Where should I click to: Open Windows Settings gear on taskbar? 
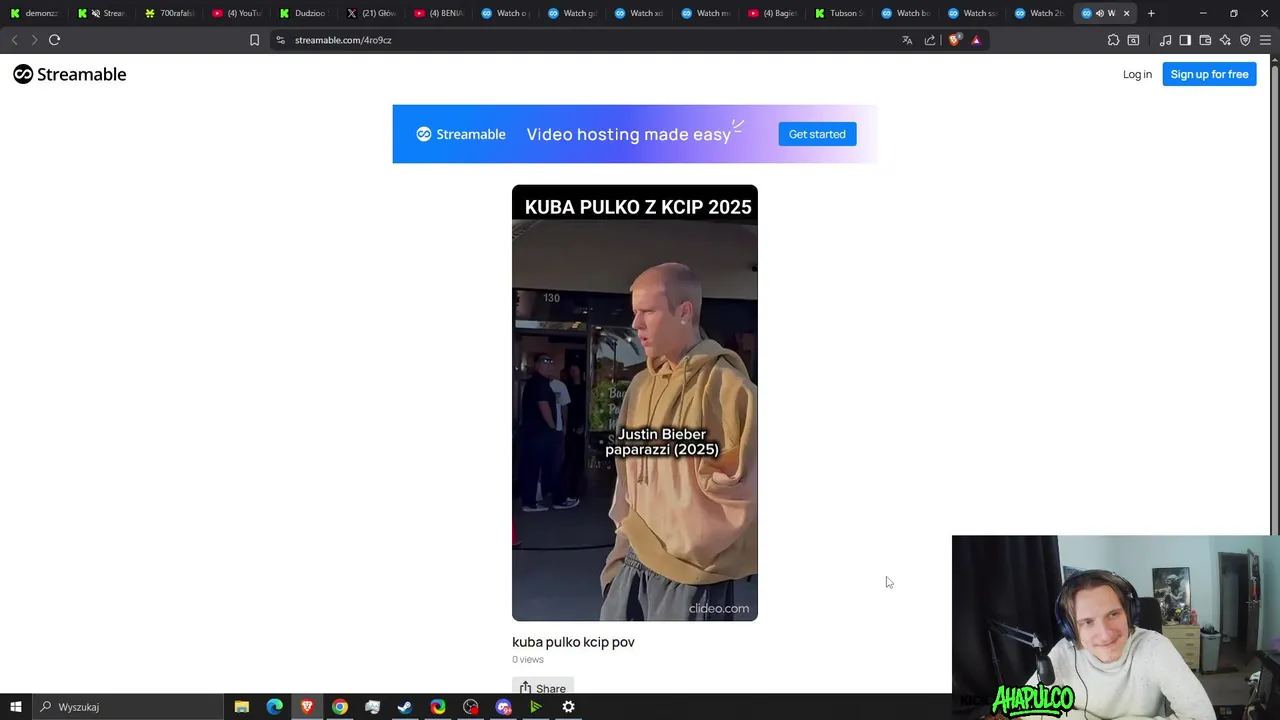(x=568, y=707)
